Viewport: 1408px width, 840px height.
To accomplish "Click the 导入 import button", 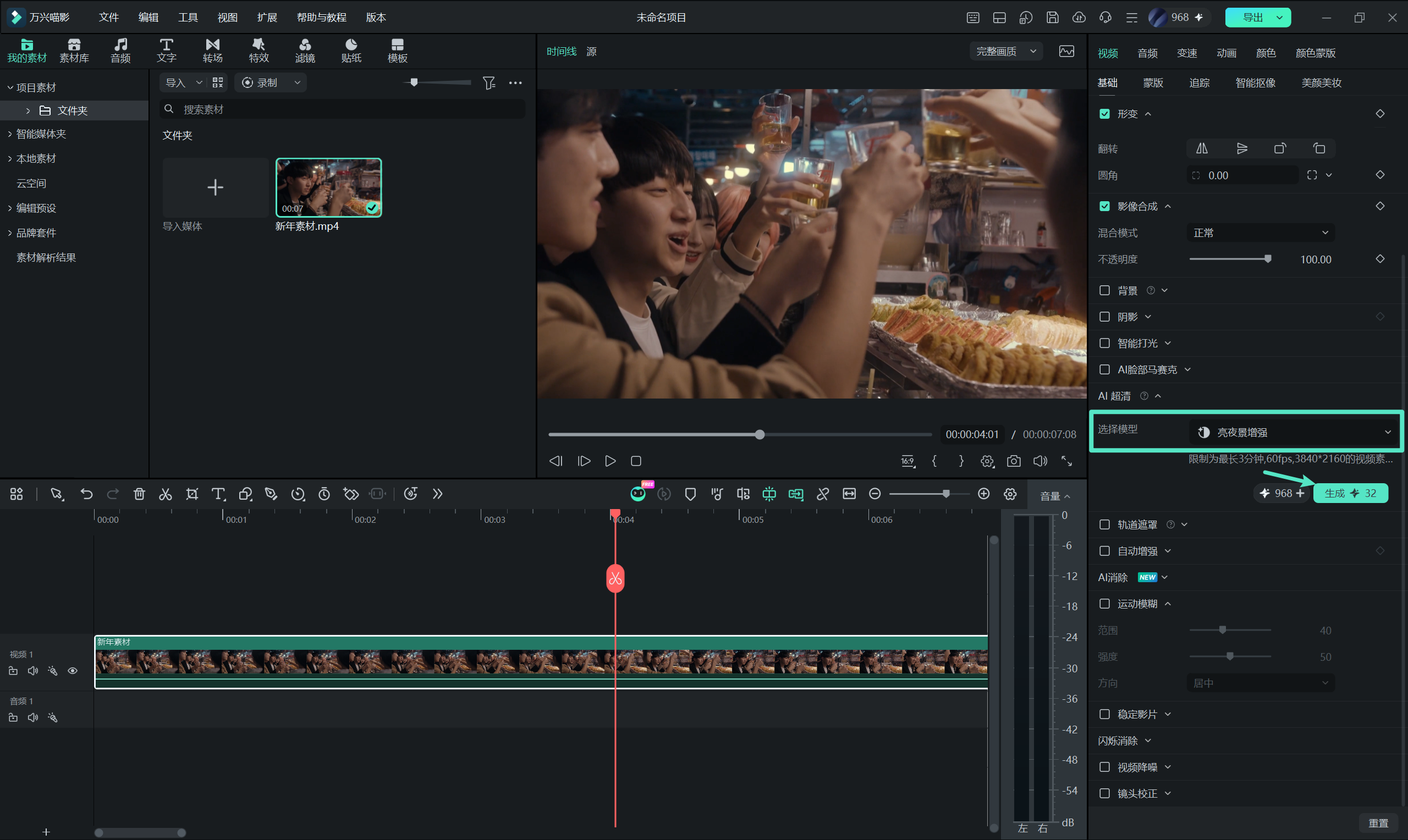I will tap(175, 82).
